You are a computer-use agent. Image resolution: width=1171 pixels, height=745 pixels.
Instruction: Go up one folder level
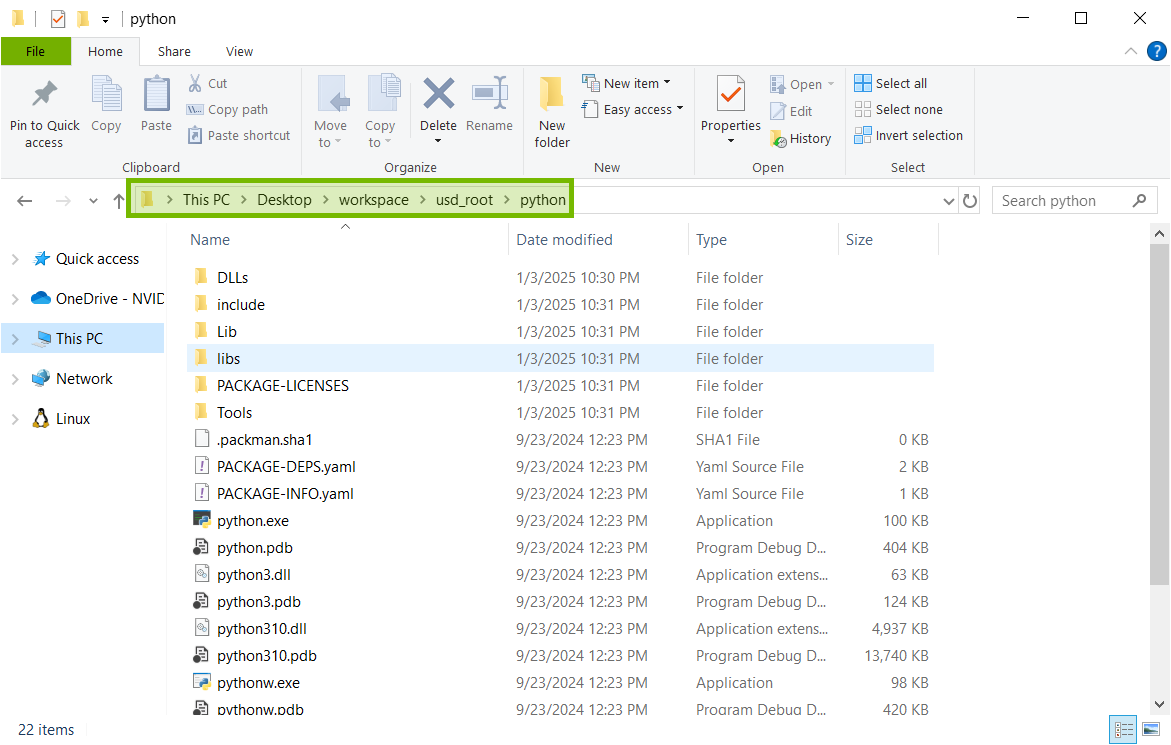119,201
